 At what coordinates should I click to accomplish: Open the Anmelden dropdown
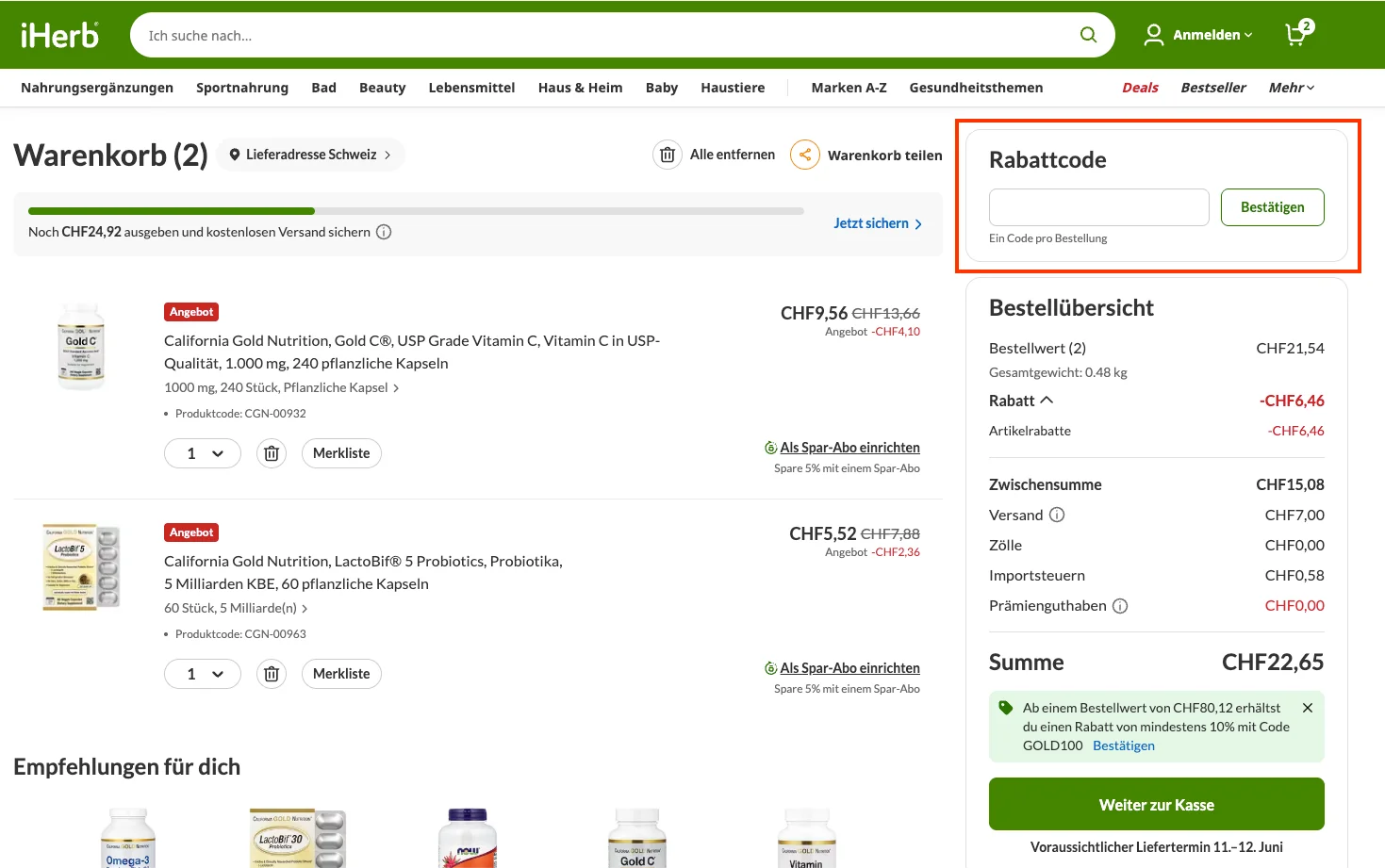pyautogui.click(x=1212, y=35)
